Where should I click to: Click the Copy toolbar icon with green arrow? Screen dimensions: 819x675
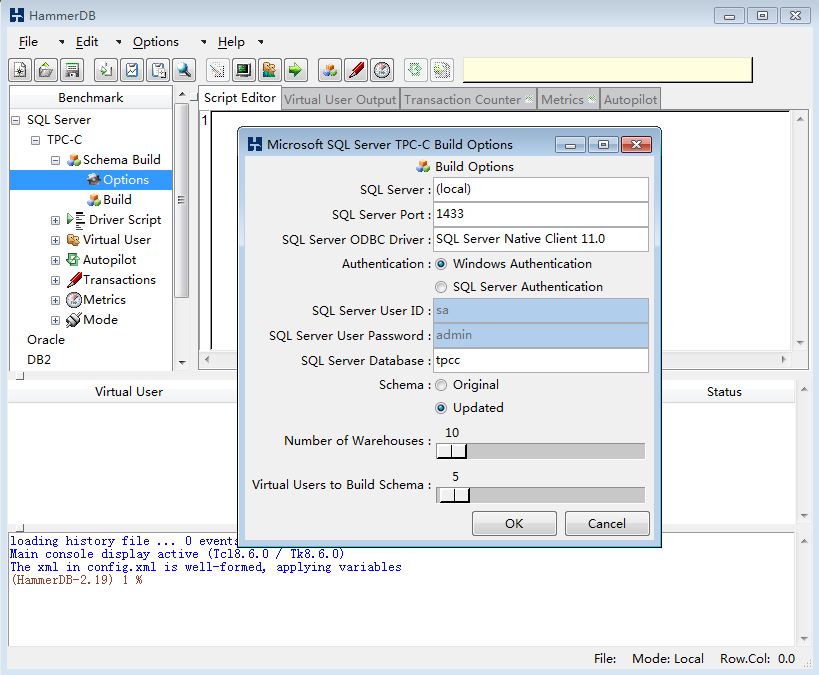pyautogui.click(x=106, y=69)
